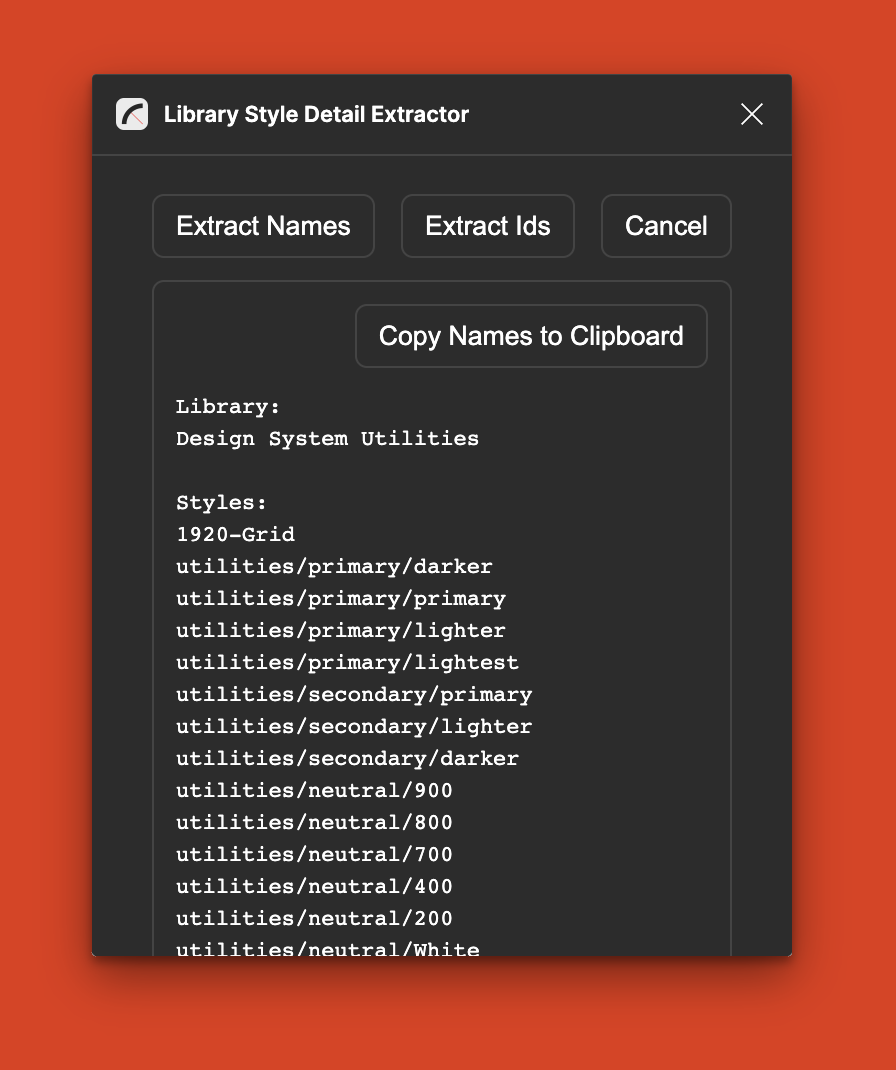Click 'utilities/secondary/darker' style name
The width and height of the screenshot is (896, 1070).
click(x=347, y=758)
